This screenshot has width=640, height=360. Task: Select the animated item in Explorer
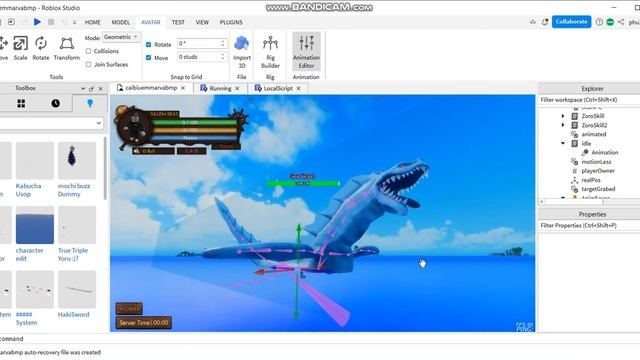point(593,134)
